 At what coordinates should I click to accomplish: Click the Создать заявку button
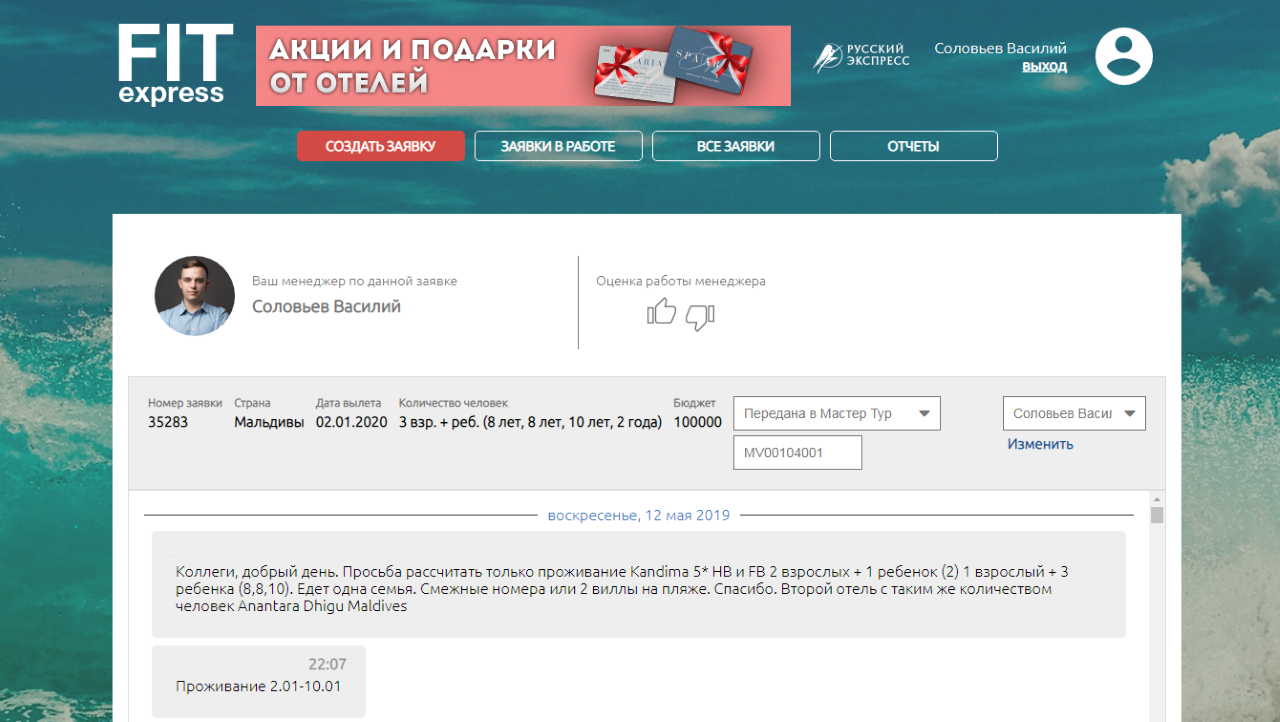click(x=381, y=146)
